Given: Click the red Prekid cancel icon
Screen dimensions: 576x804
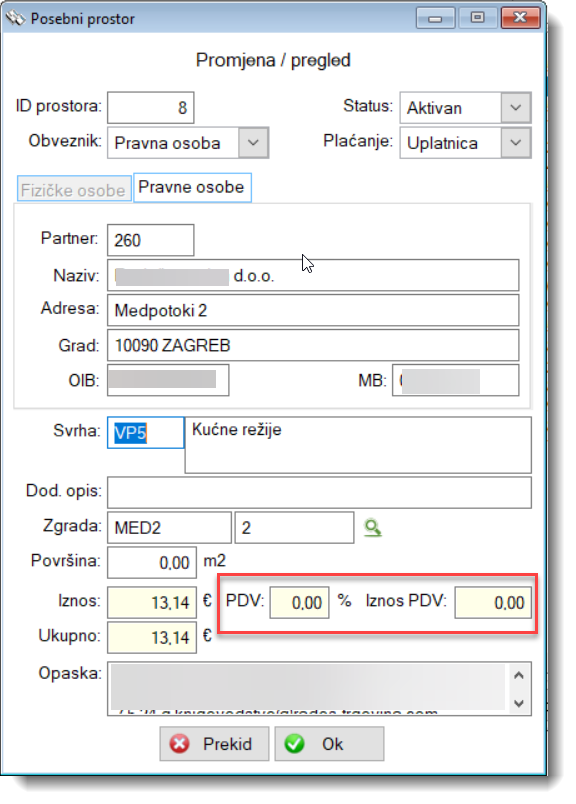Looking at the screenshot, I should (x=180, y=743).
